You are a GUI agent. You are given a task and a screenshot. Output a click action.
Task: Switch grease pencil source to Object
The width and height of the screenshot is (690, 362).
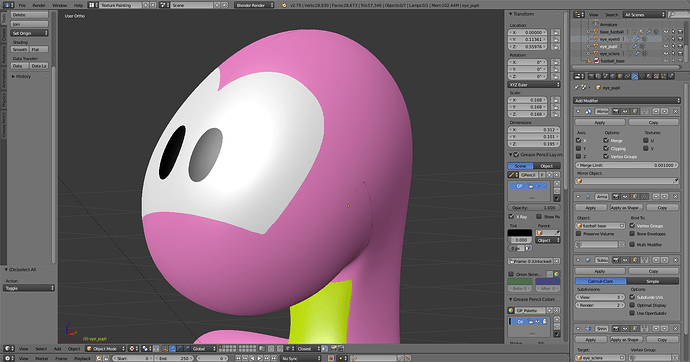(x=547, y=166)
